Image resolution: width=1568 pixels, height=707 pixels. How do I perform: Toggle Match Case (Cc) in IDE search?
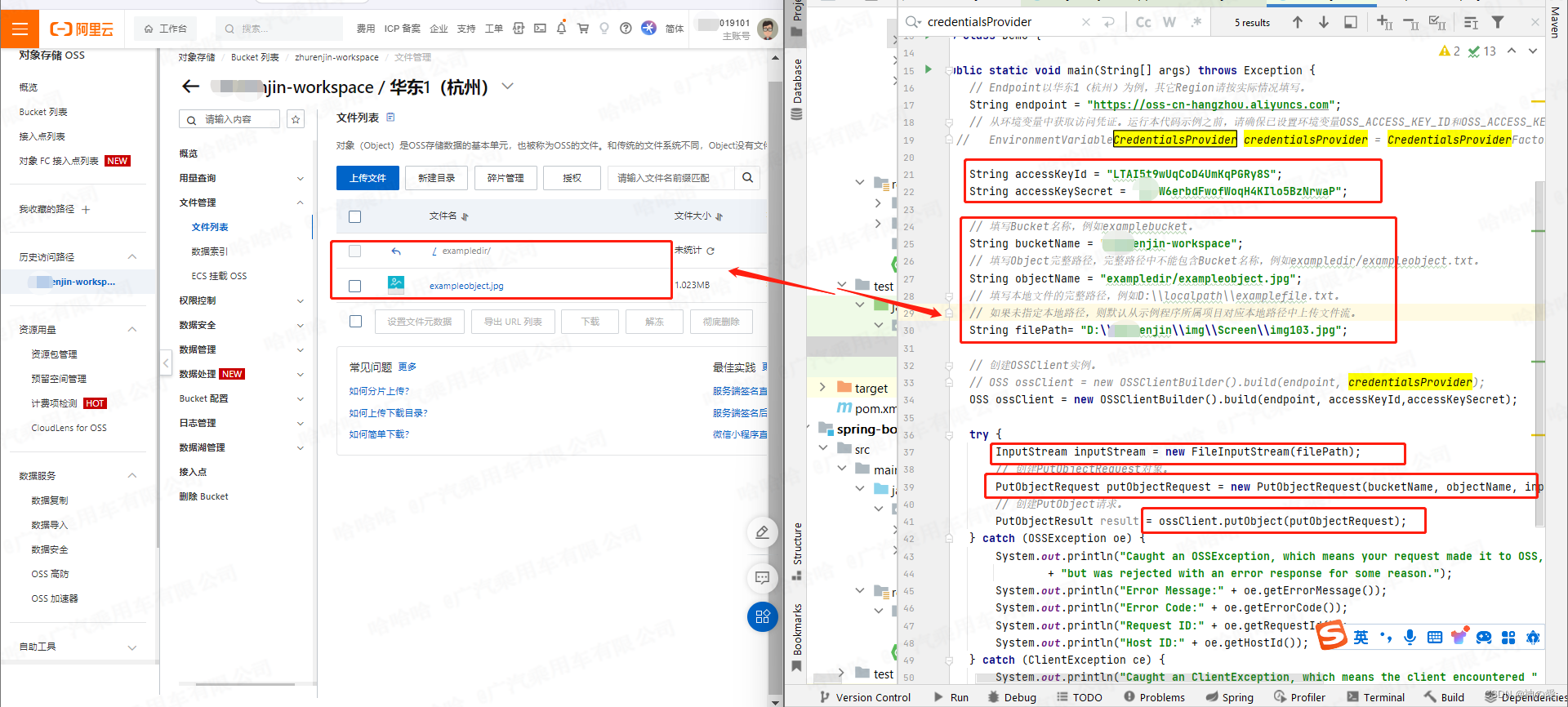pyautogui.click(x=1143, y=22)
